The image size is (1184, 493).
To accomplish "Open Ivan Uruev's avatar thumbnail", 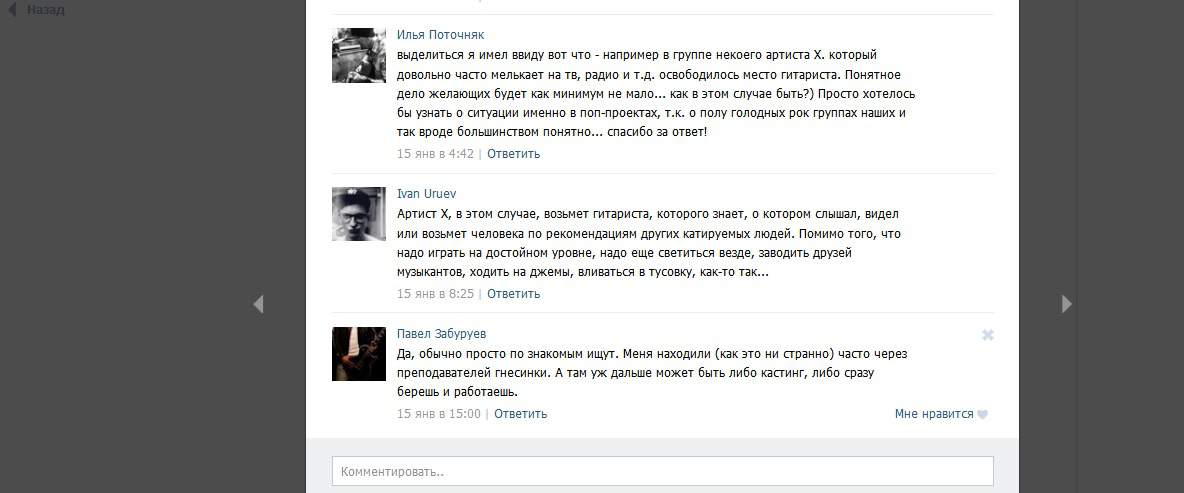I will point(359,214).
